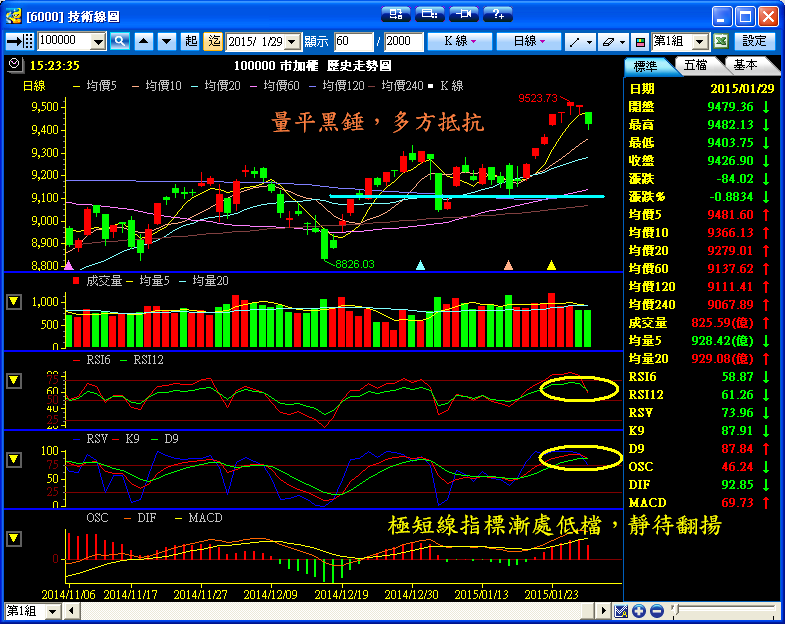Toggle the 迄 end date button
The width and height of the screenshot is (785, 624).
(213, 41)
